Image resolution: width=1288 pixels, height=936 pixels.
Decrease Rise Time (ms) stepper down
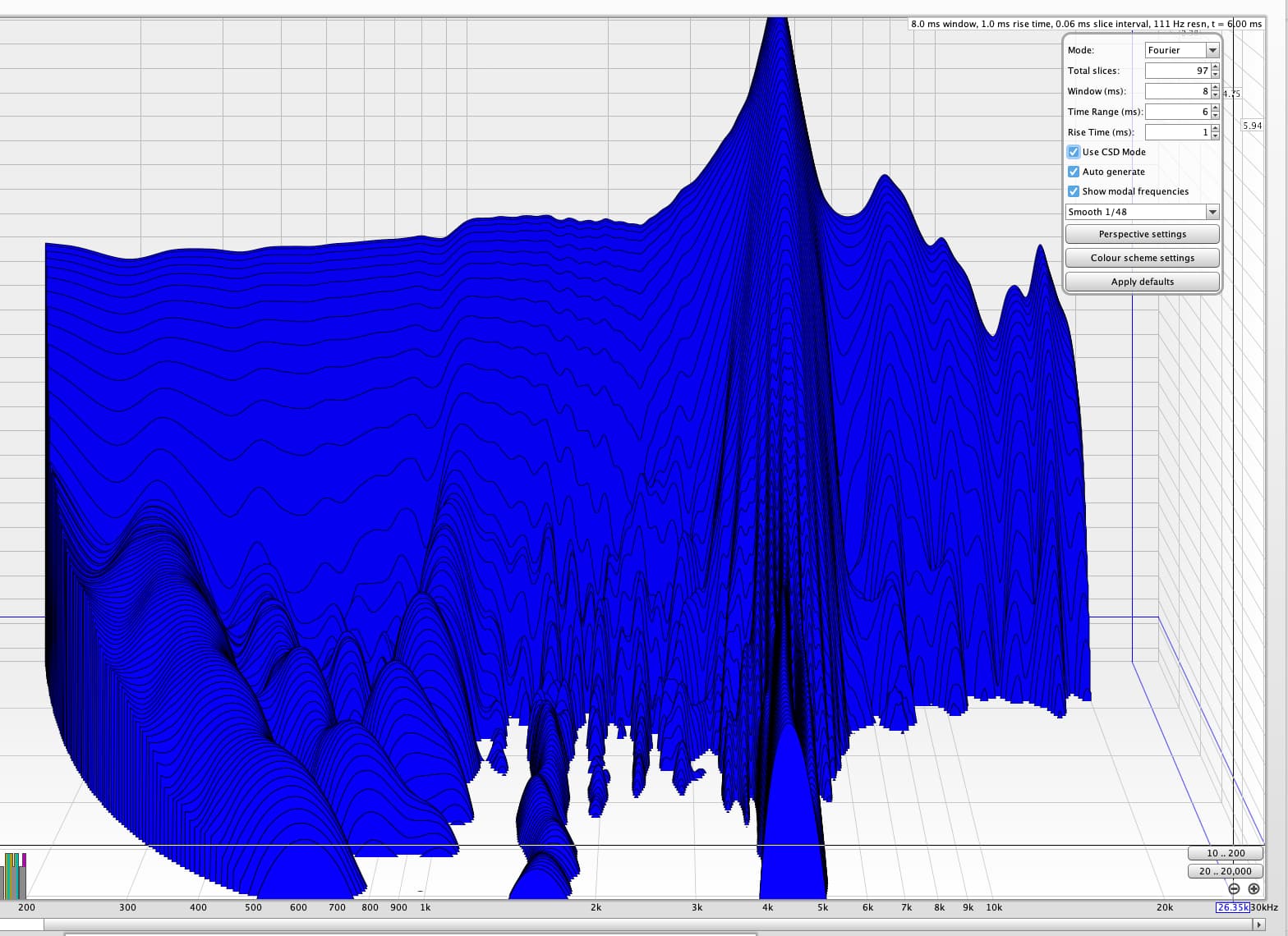click(x=1215, y=136)
